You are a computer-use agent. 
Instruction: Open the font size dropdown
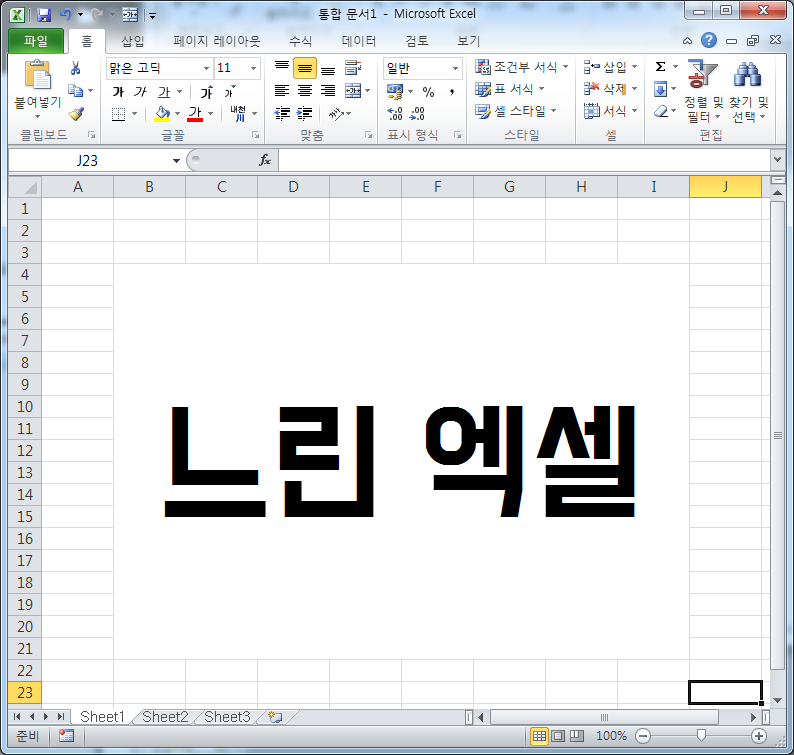coord(253,68)
